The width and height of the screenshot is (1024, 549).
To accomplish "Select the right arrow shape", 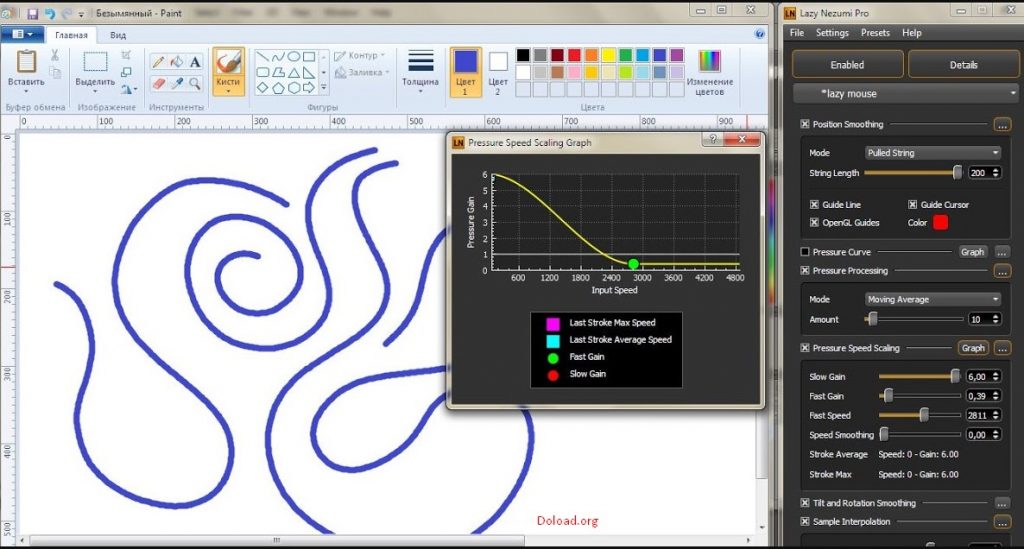I will pyautogui.click(x=309, y=87).
